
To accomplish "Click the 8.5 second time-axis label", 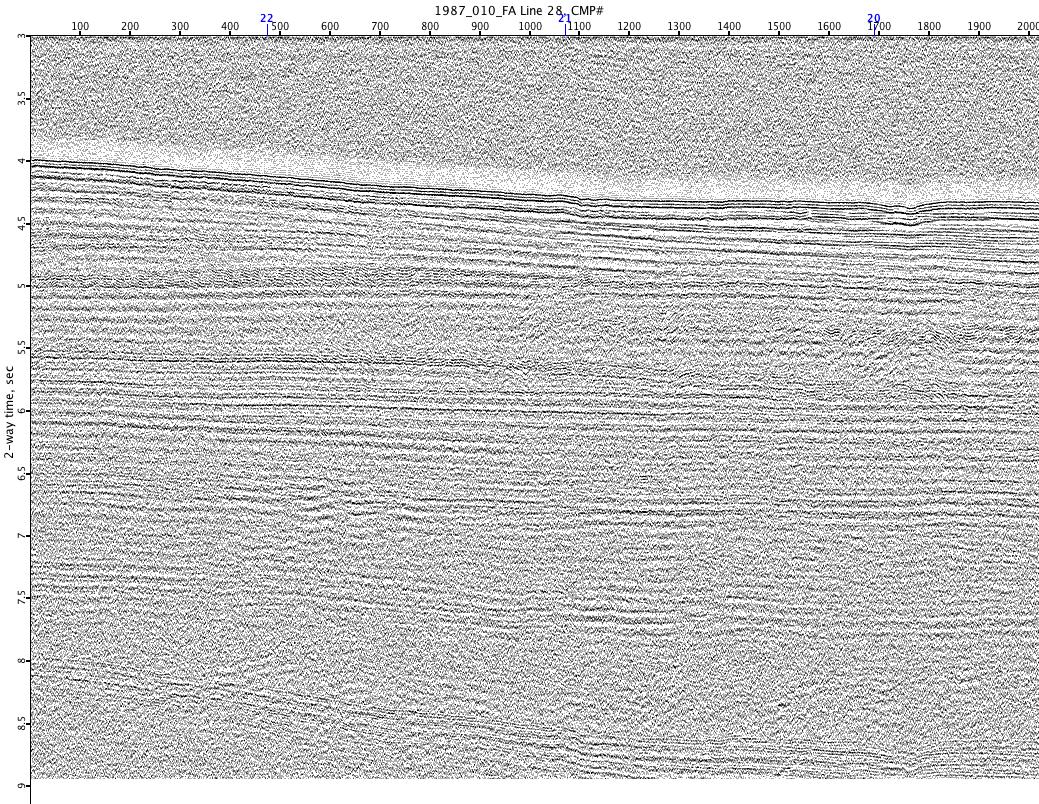I will pyautogui.click(x=22, y=723).
